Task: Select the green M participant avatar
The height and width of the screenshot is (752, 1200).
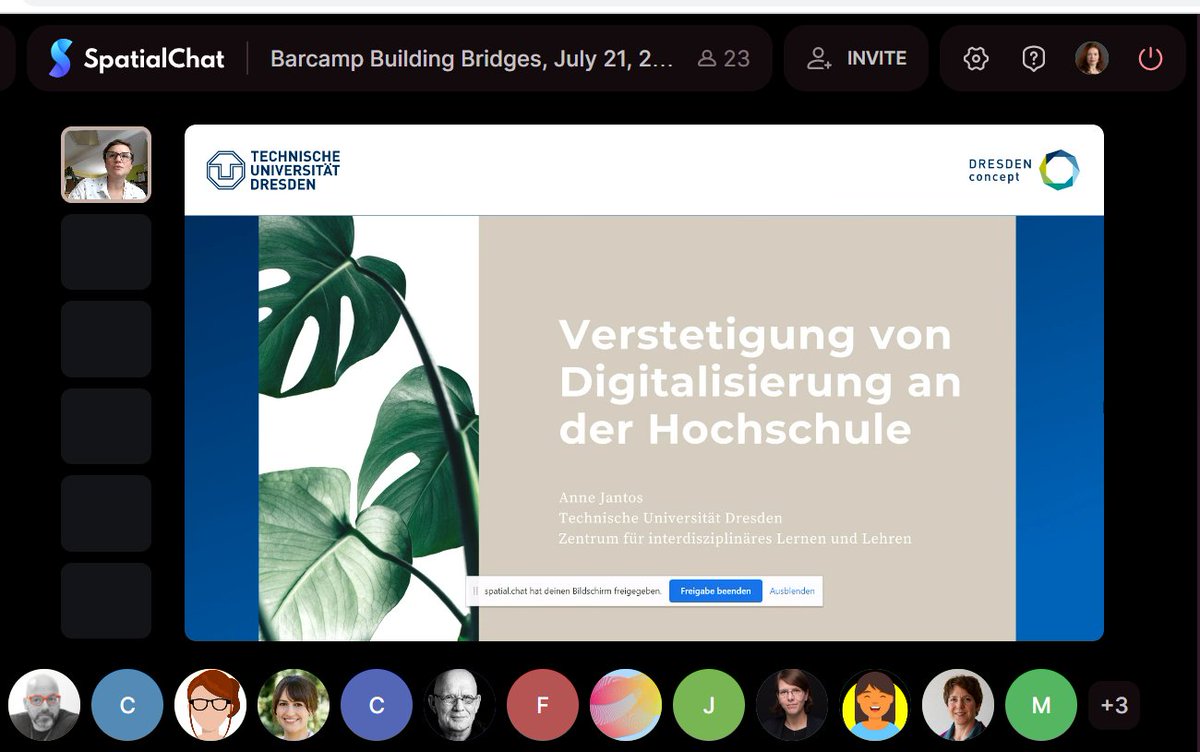Action: point(1040,705)
